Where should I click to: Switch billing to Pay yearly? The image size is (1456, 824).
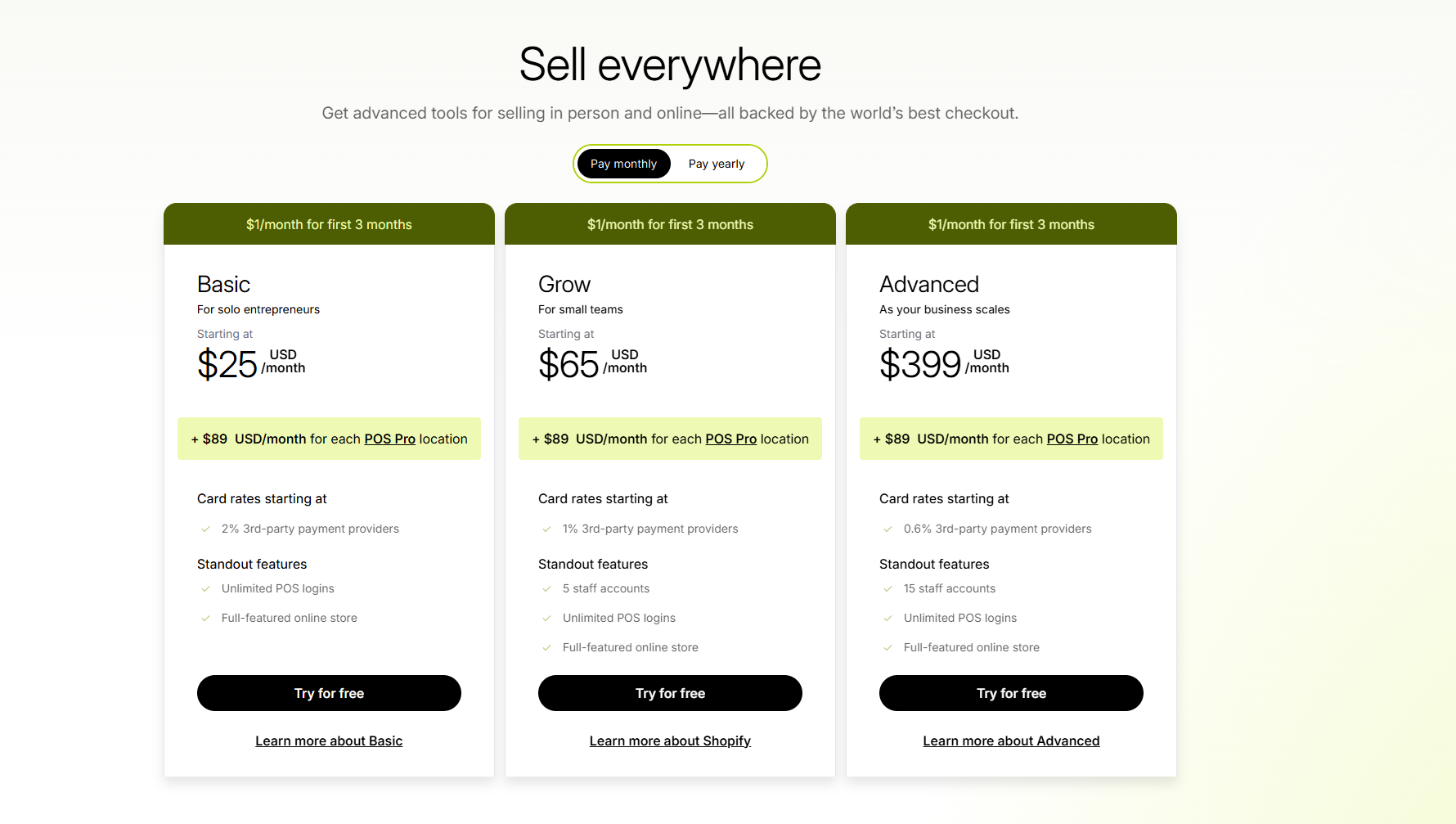click(717, 164)
